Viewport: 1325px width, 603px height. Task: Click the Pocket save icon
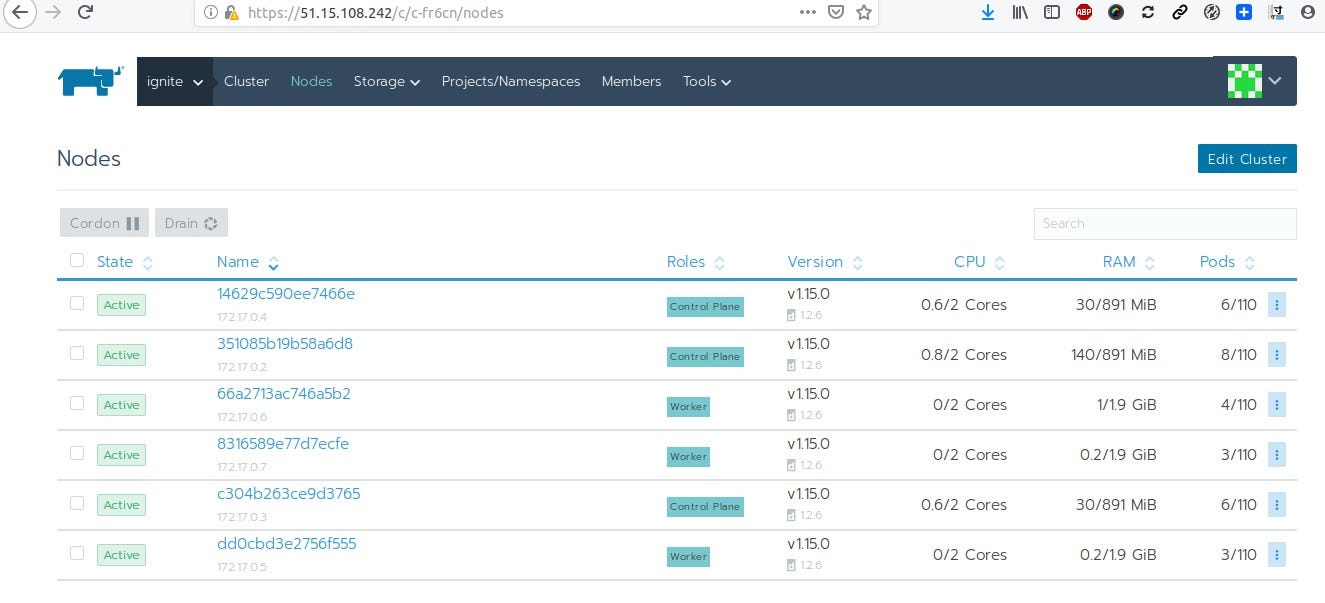pyautogui.click(x=836, y=13)
